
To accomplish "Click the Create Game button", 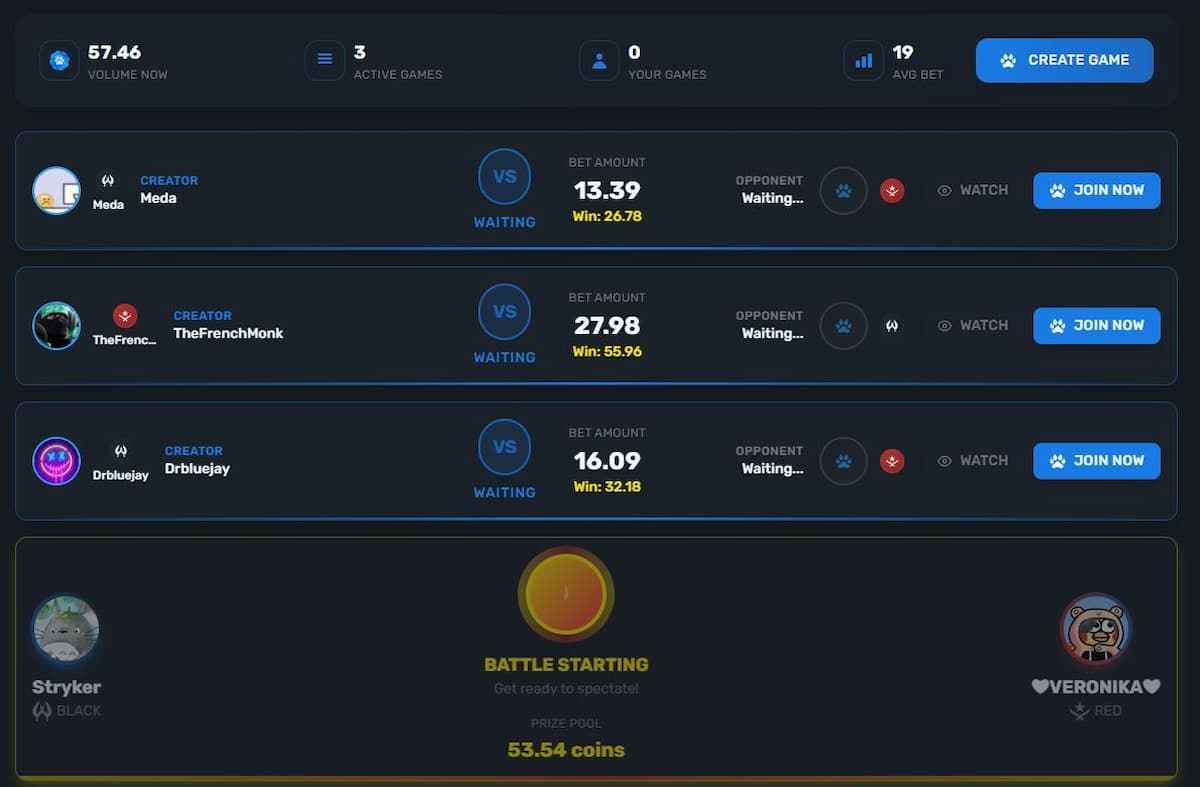I will [x=1064, y=60].
